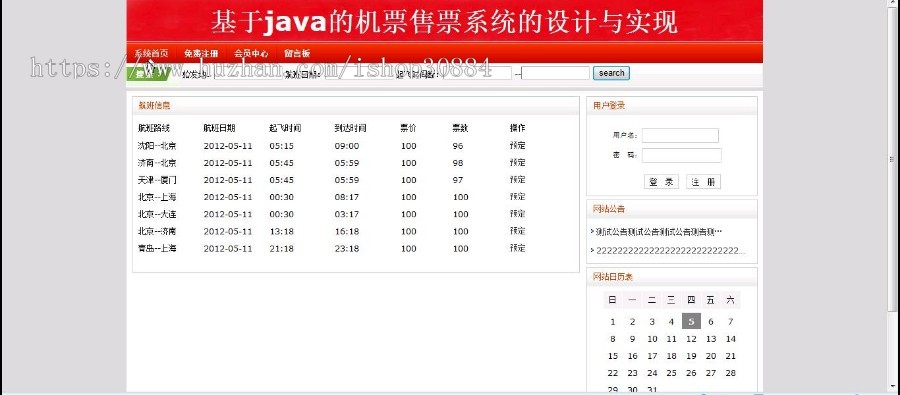Click the 用户登录 panel title

[x=609, y=106]
